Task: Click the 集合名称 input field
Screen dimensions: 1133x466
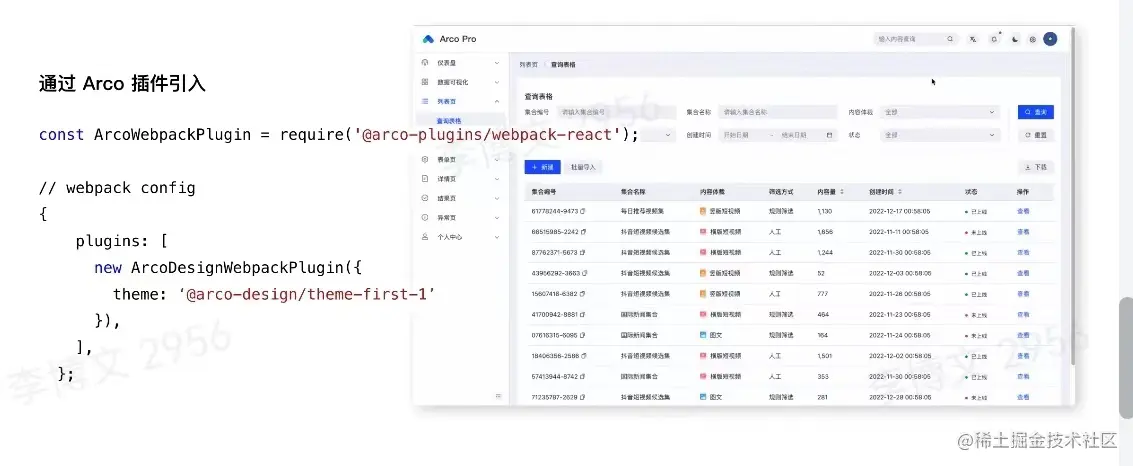Action: 778,113
